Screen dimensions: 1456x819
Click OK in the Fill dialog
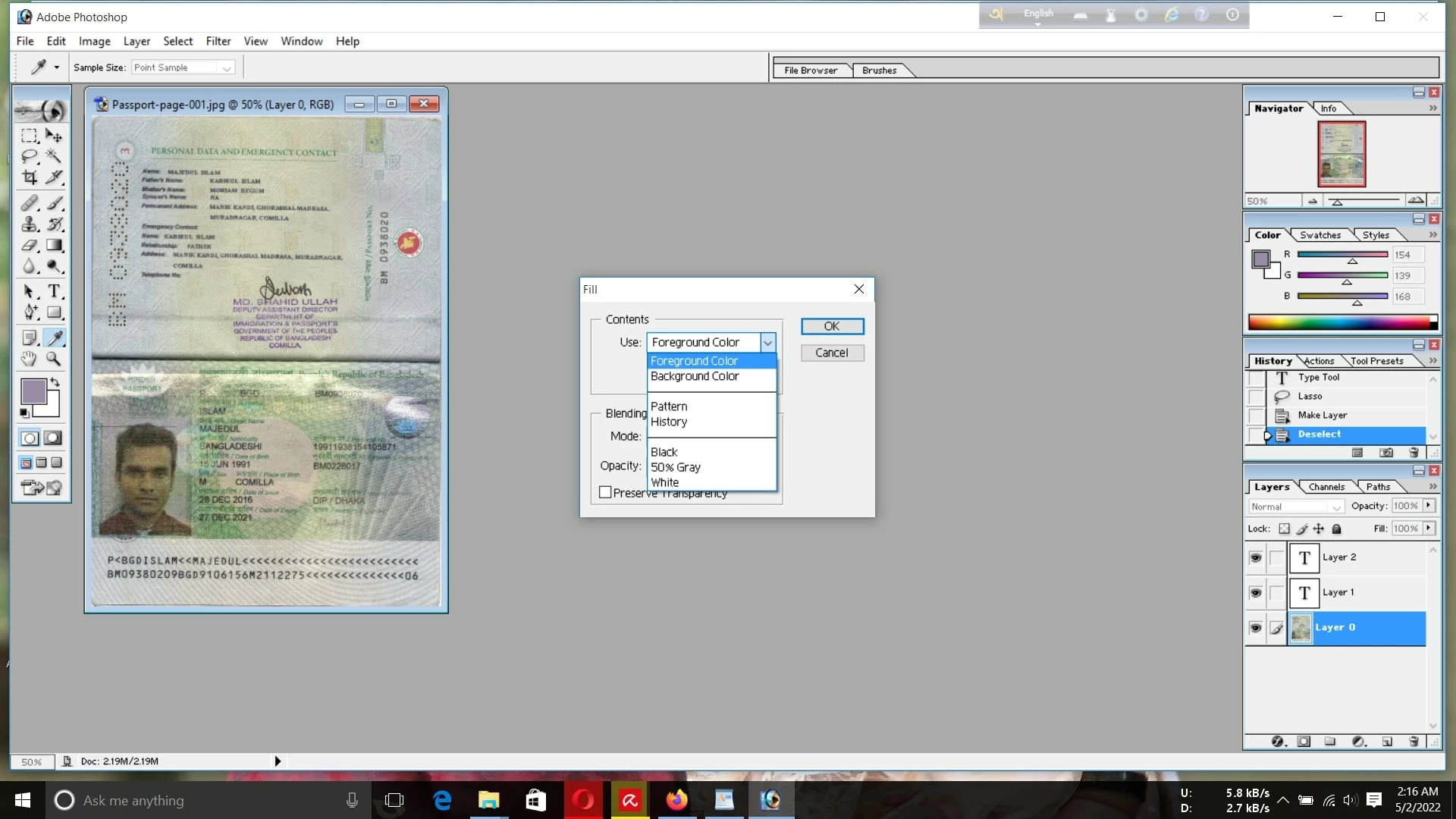(x=832, y=326)
